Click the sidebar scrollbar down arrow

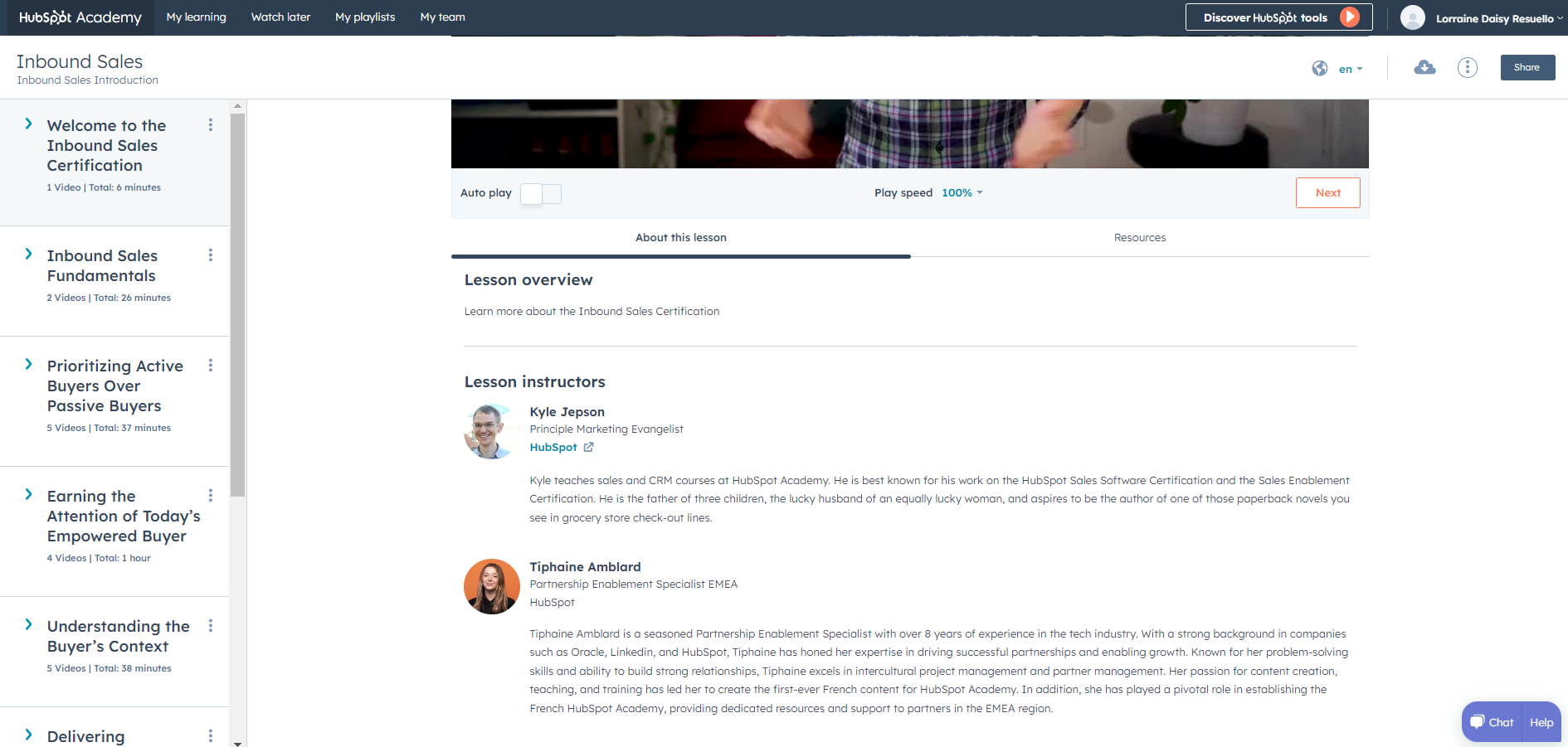[238, 743]
